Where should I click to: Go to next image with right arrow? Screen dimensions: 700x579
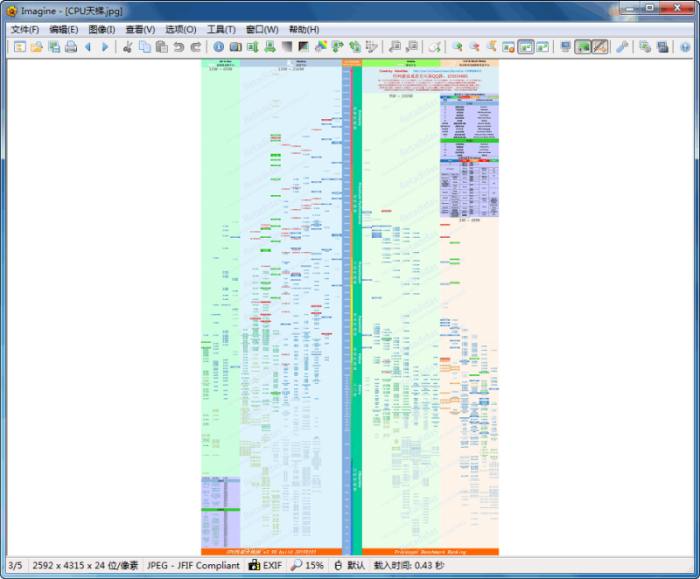105,47
